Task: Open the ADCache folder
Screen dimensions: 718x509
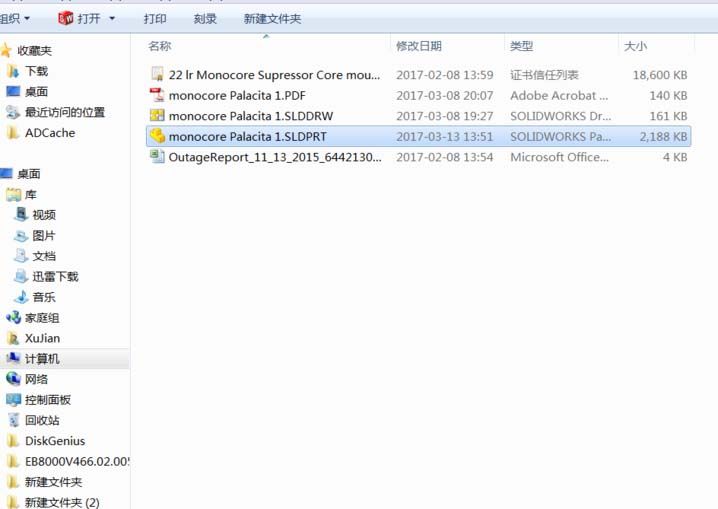Action: click(50, 133)
